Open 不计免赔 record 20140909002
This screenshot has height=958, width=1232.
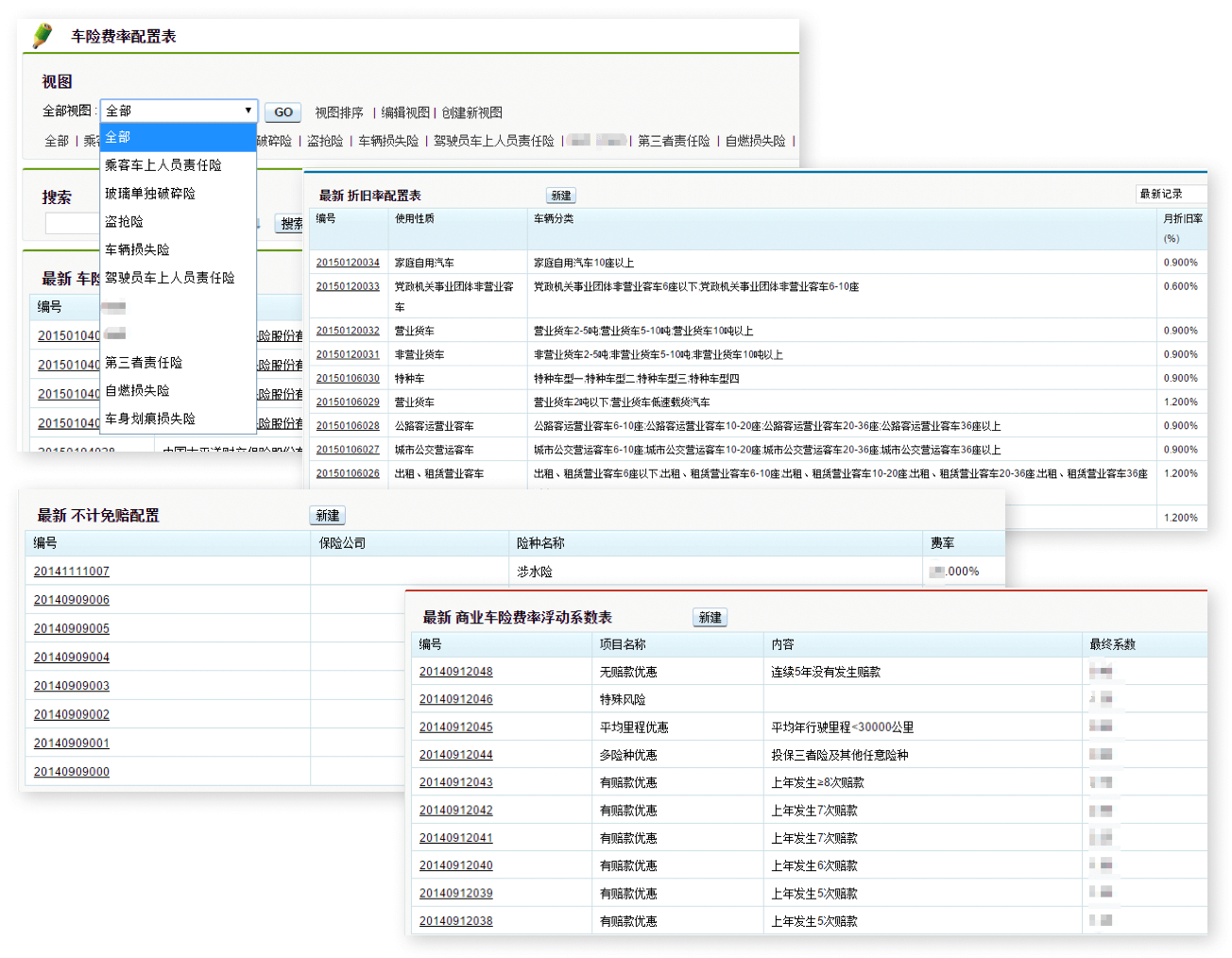click(72, 715)
